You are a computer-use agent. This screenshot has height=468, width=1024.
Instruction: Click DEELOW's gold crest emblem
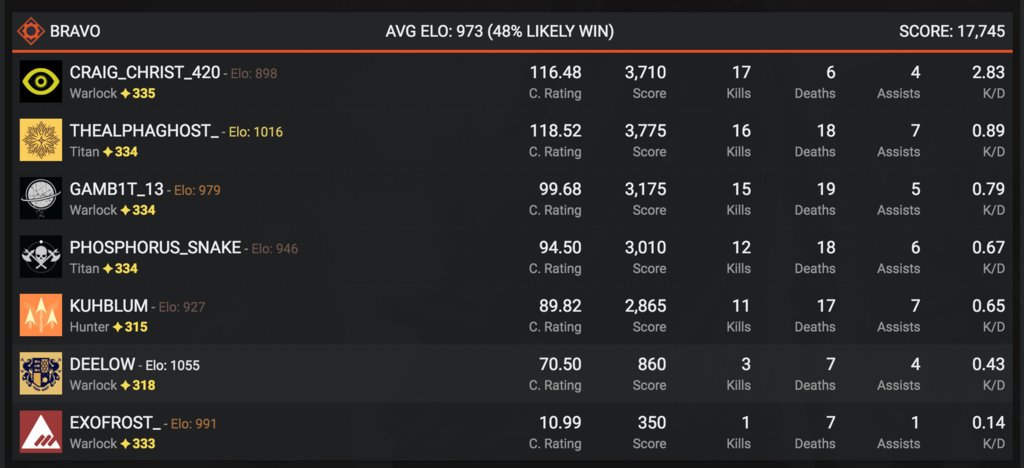(40, 373)
